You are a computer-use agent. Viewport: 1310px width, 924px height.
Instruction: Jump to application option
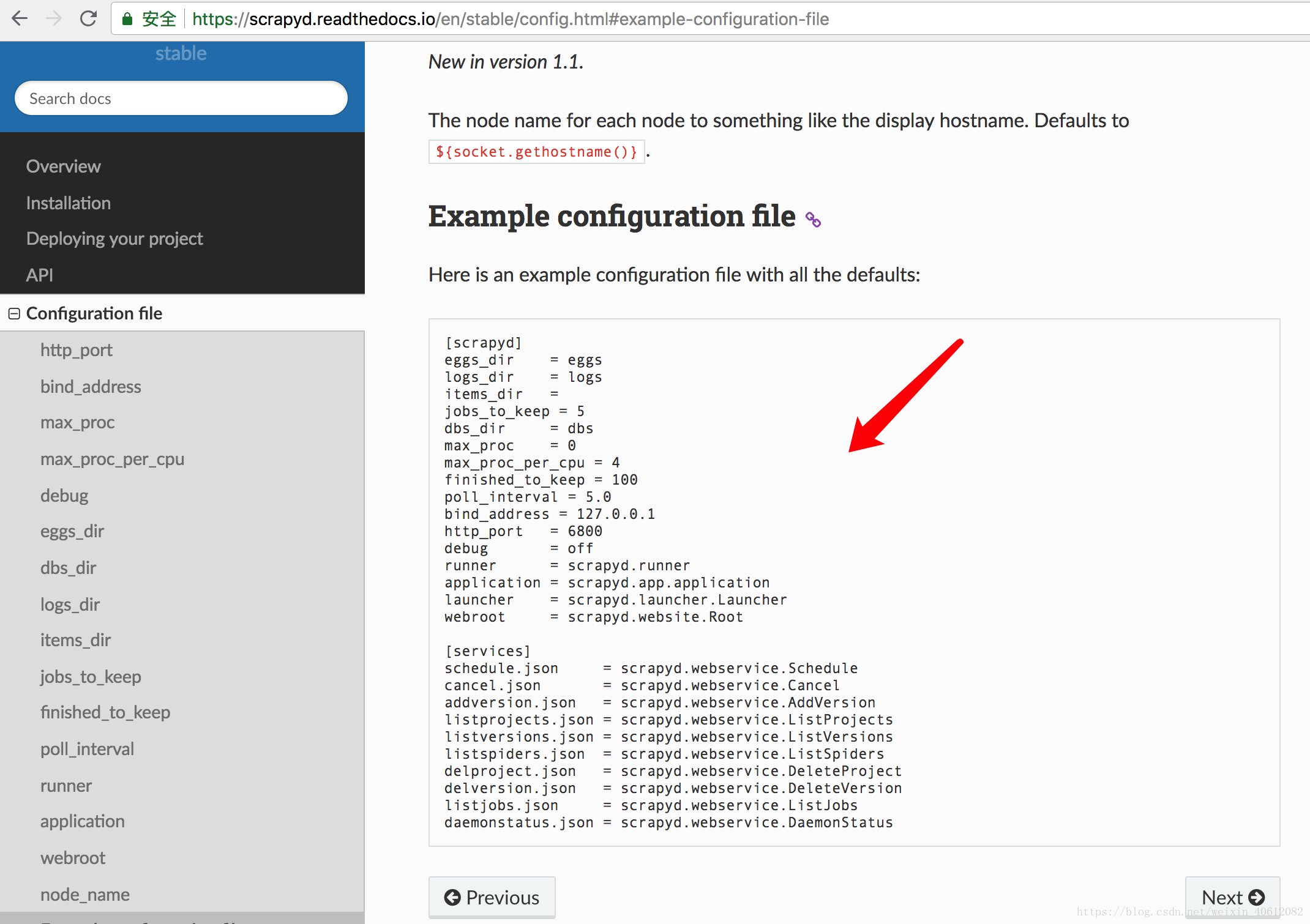pyautogui.click(x=83, y=821)
